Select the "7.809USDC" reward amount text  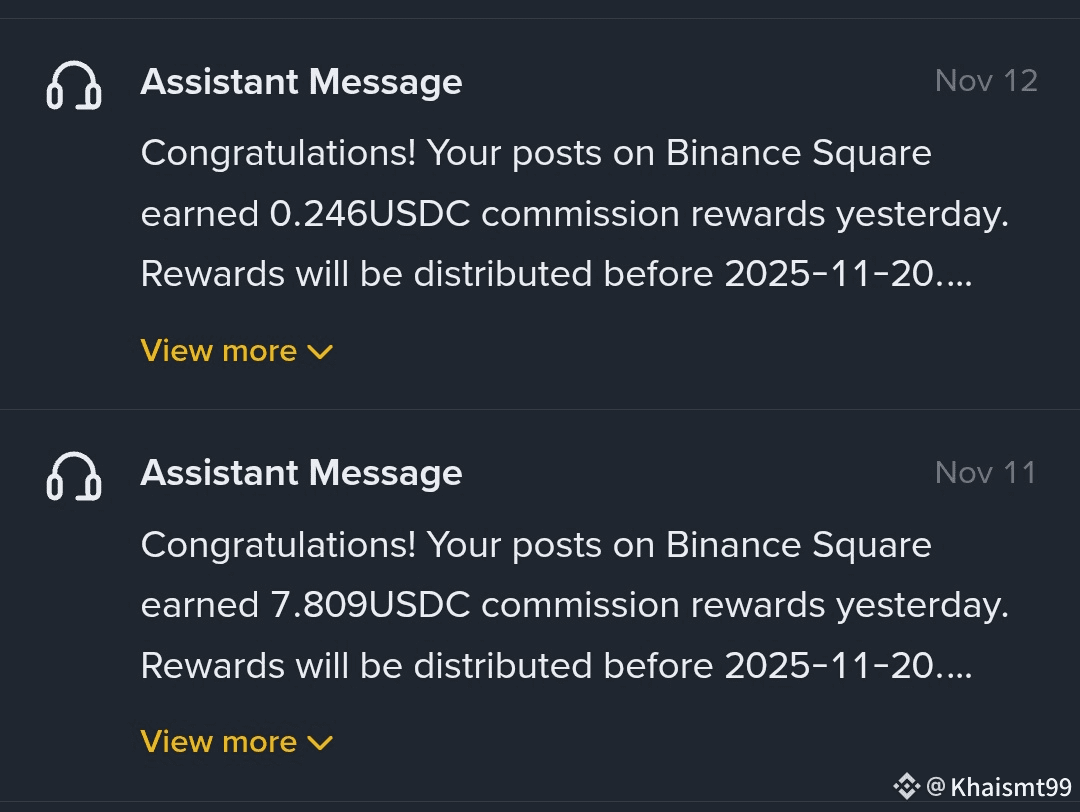(x=370, y=605)
